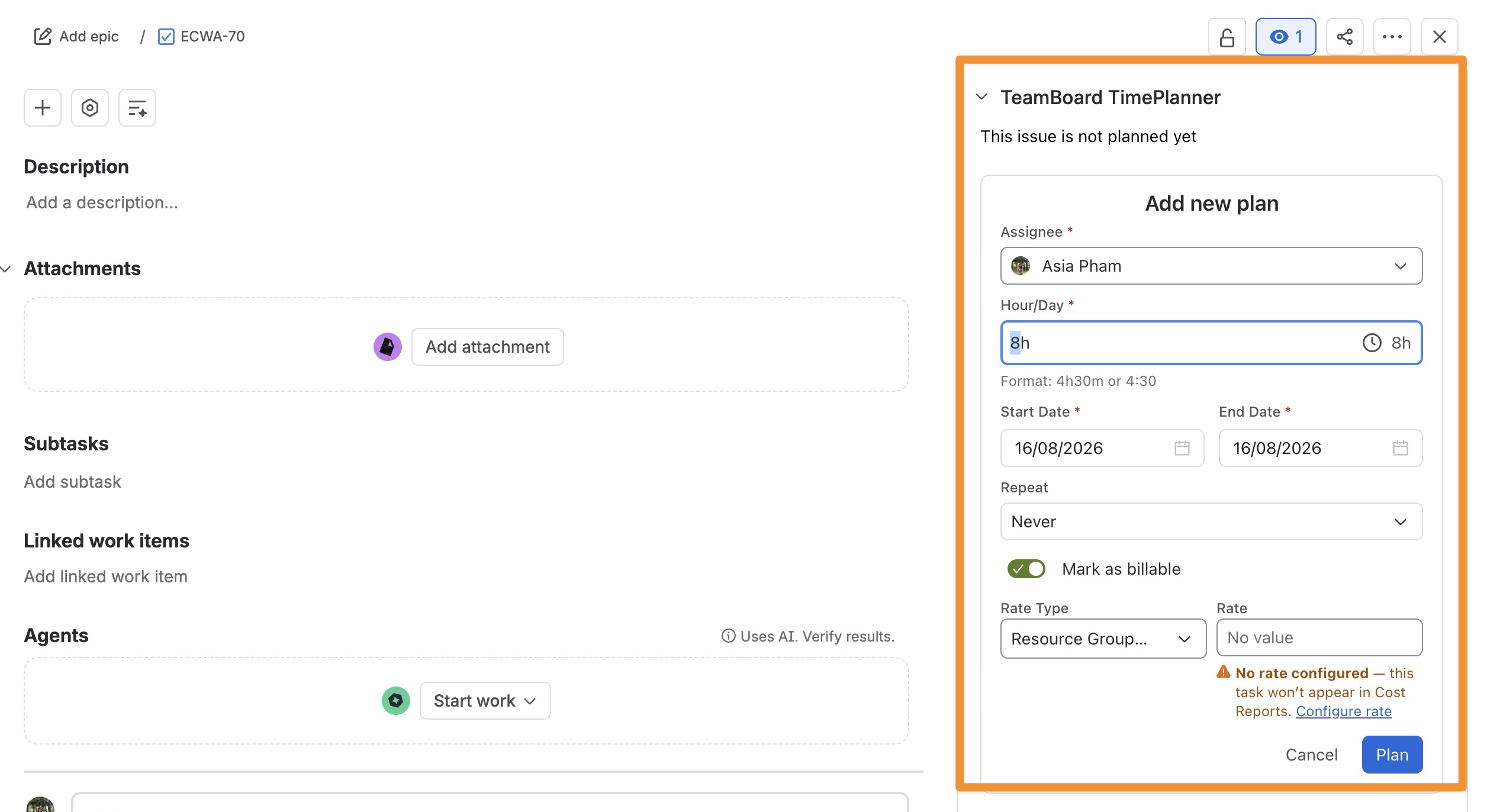1487x812 pixels.
Task: Click the Subtasks heading
Action: pyautogui.click(x=66, y=444)
